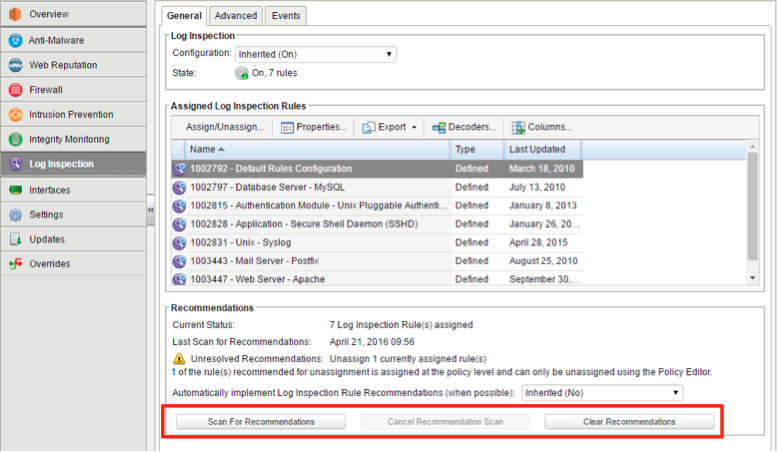
Task: Open the auto-implement recommendations Inherited (No) dropdown
Action: (x=602, y=393)
